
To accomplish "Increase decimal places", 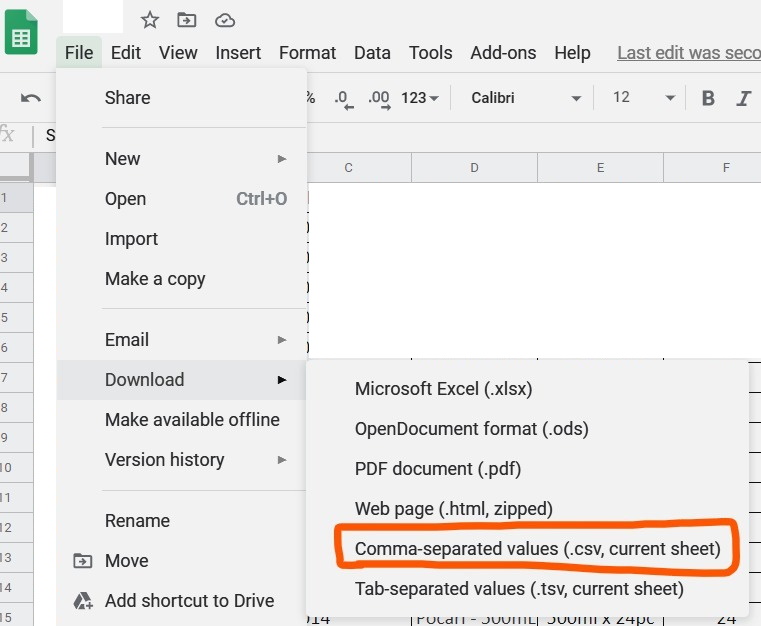I will pos(379,99).
